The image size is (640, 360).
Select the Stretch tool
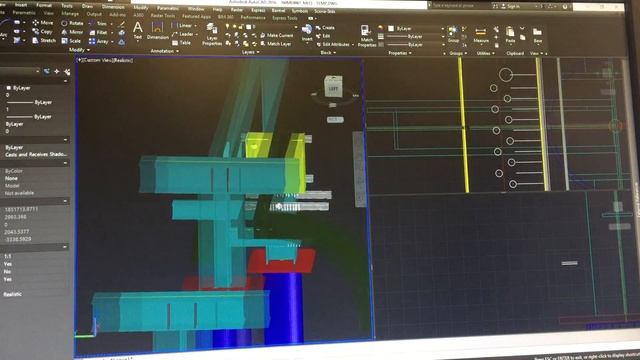pos(44,40)
